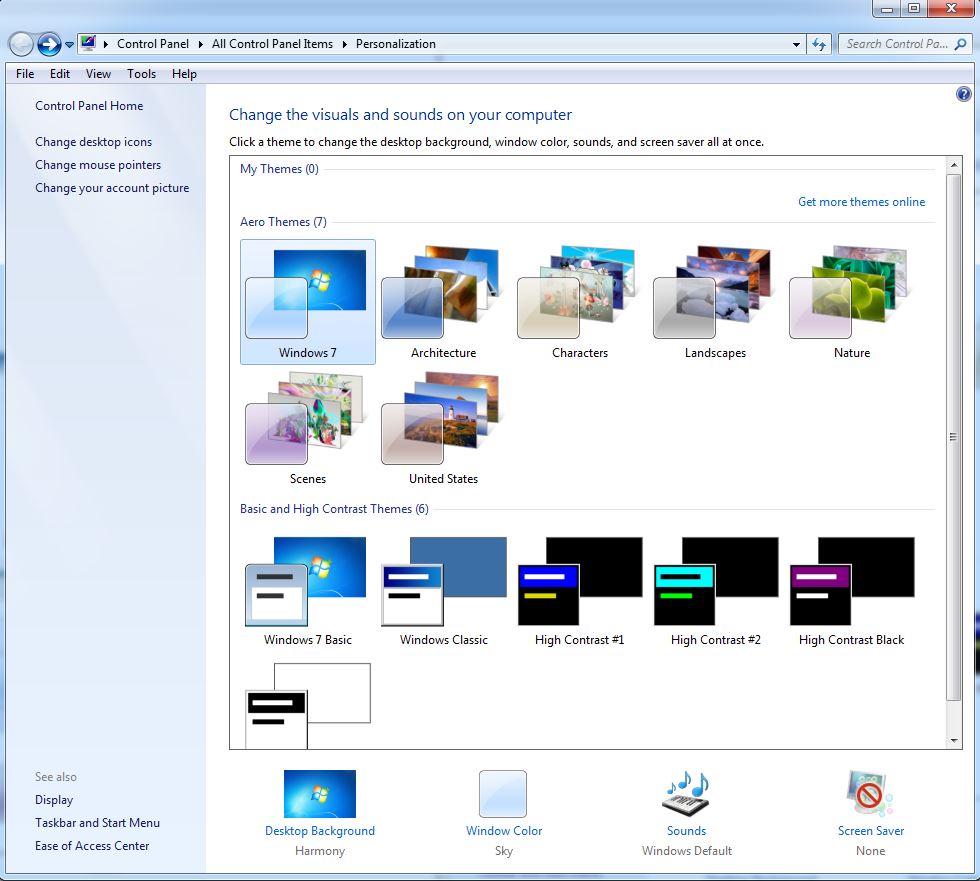The image size is (980, 881).
Task: Select the Windows 7 Aero theme
Action: pyautogui.click(x=308, y=302)
